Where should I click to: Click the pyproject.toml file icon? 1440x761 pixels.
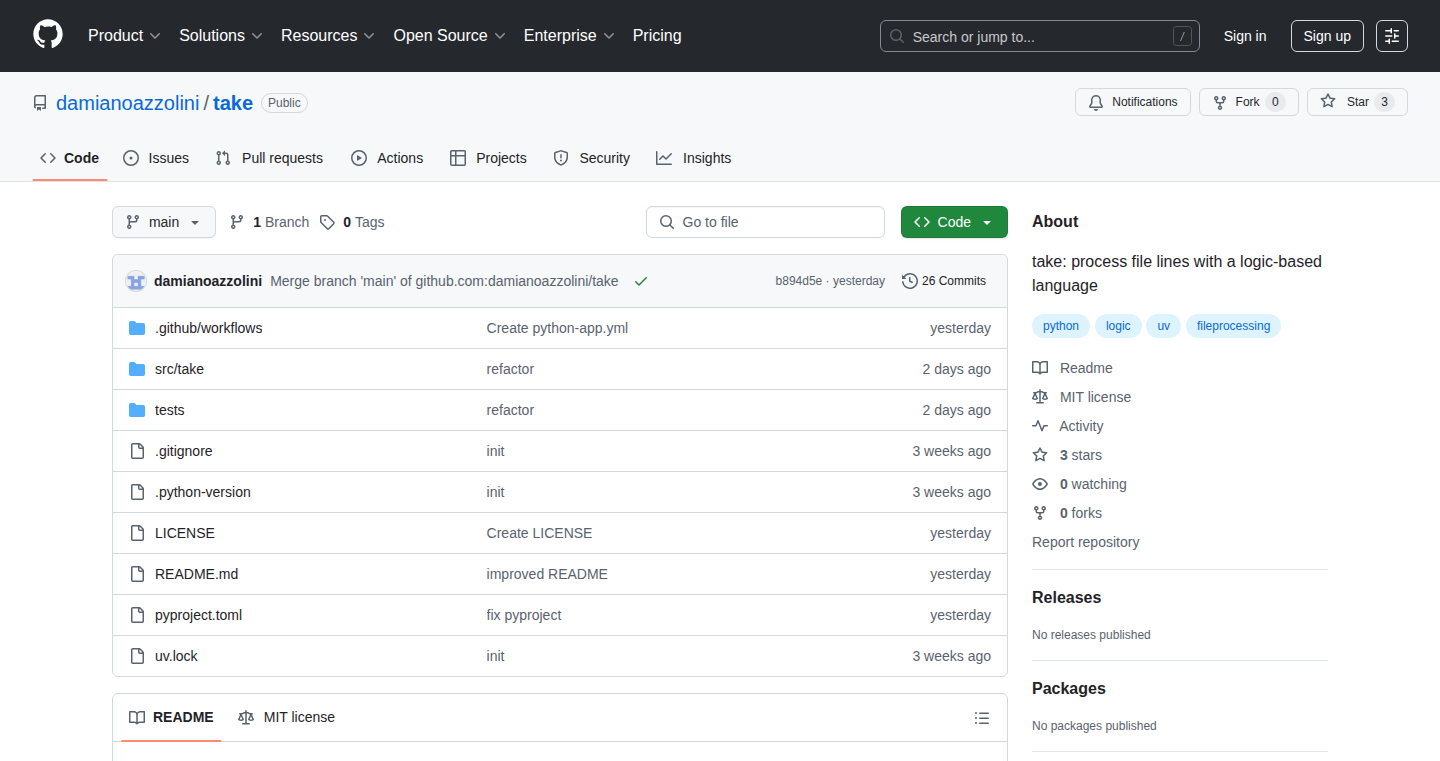pyautogui.click(x=137, y=615)
